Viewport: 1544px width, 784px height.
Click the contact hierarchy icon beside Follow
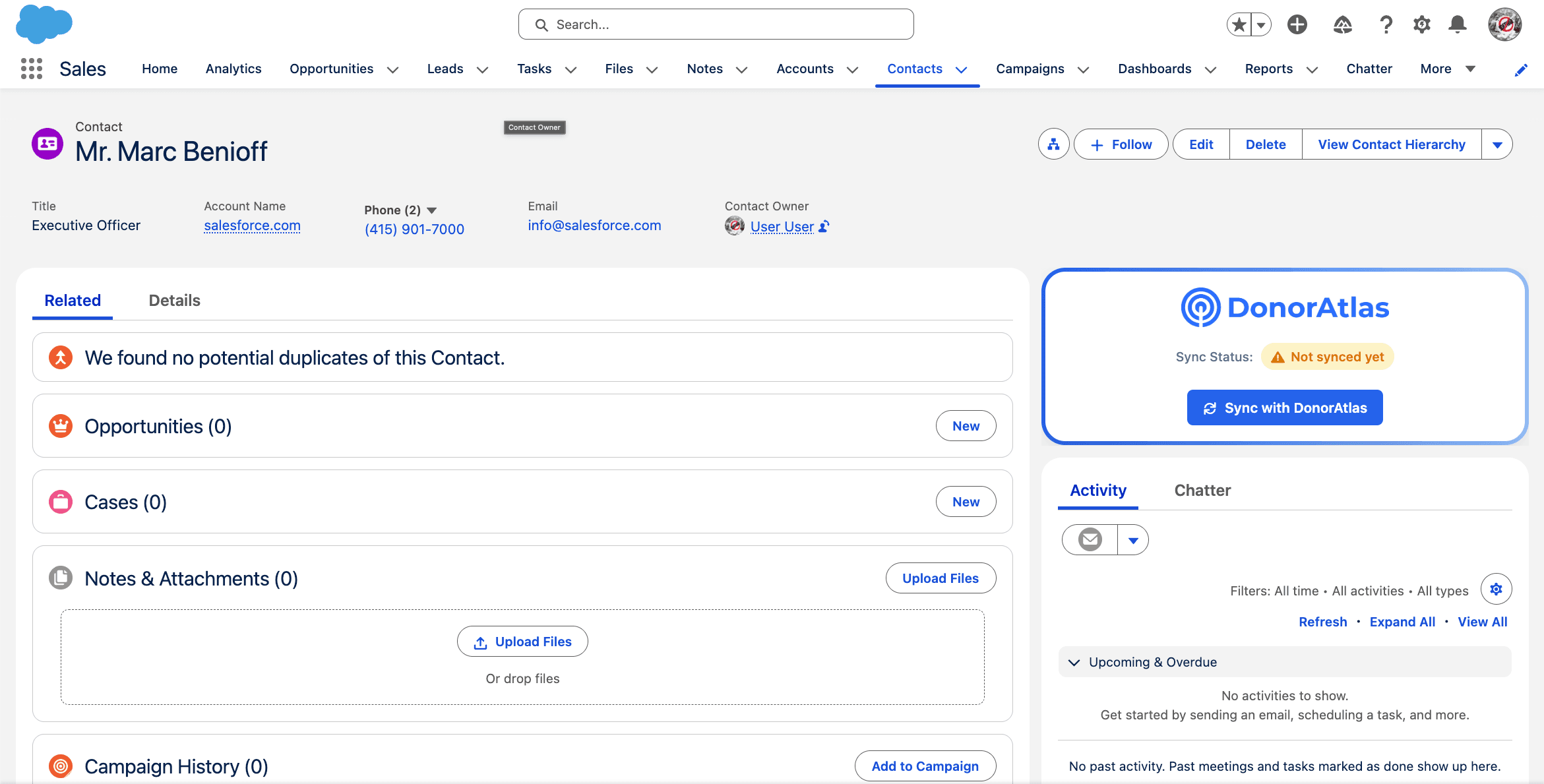pyautogui.click(x=1053, y=144)
